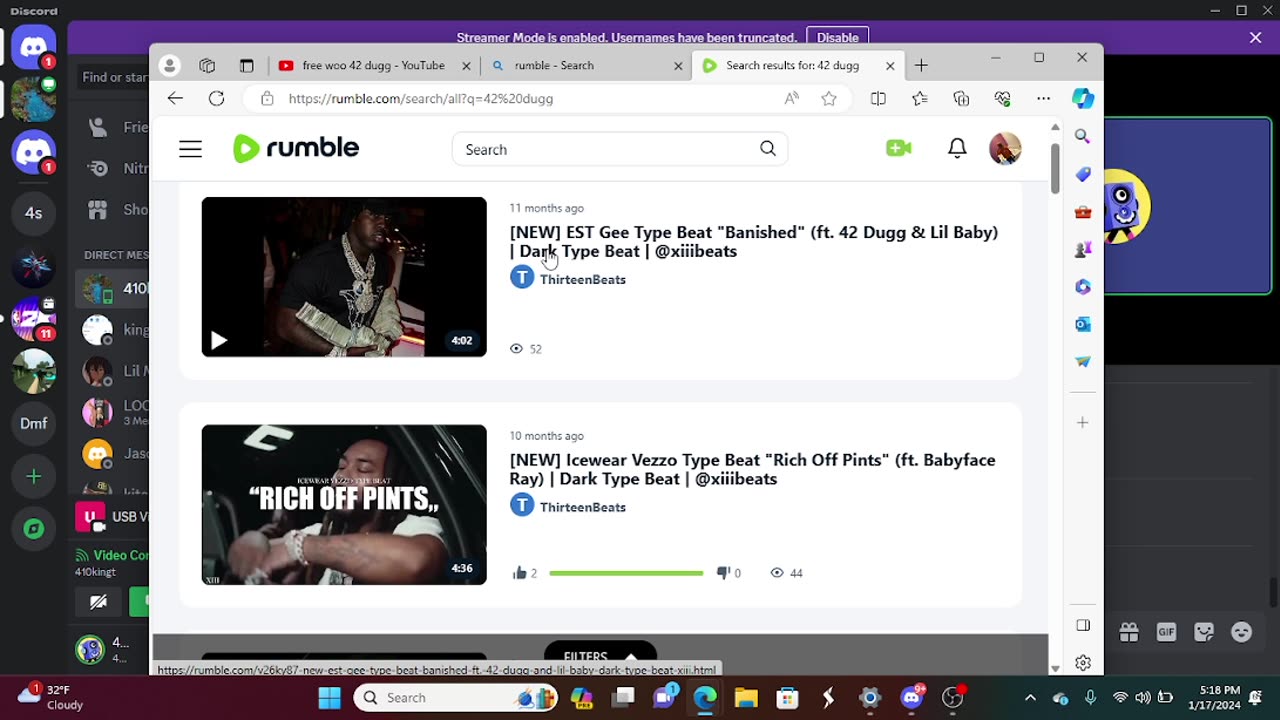
Task: Open Edge sidebar tools briefcase icon
Action: (1083, 212)
